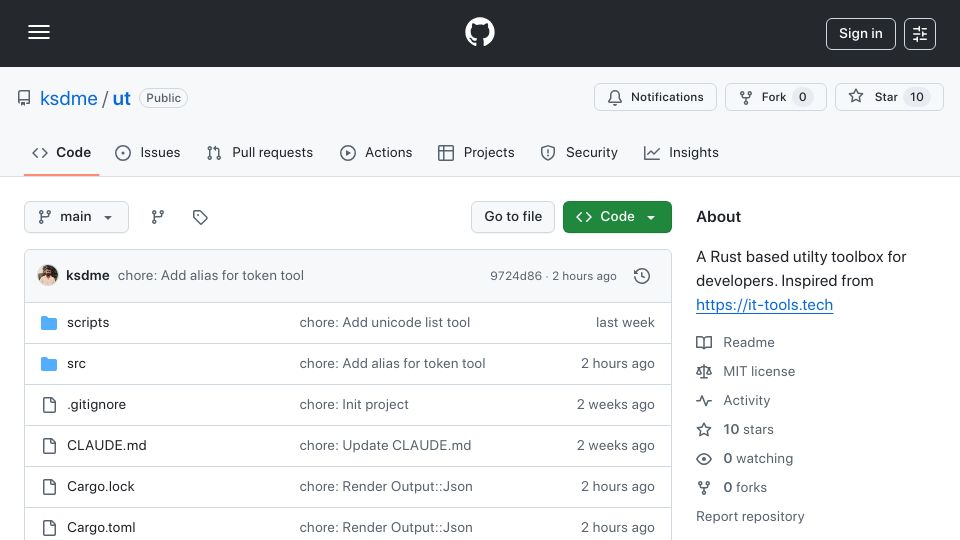Screen dimensions: 960x540
Task: Star the repository
Action: pyautogui.click(x=889, y=97)
